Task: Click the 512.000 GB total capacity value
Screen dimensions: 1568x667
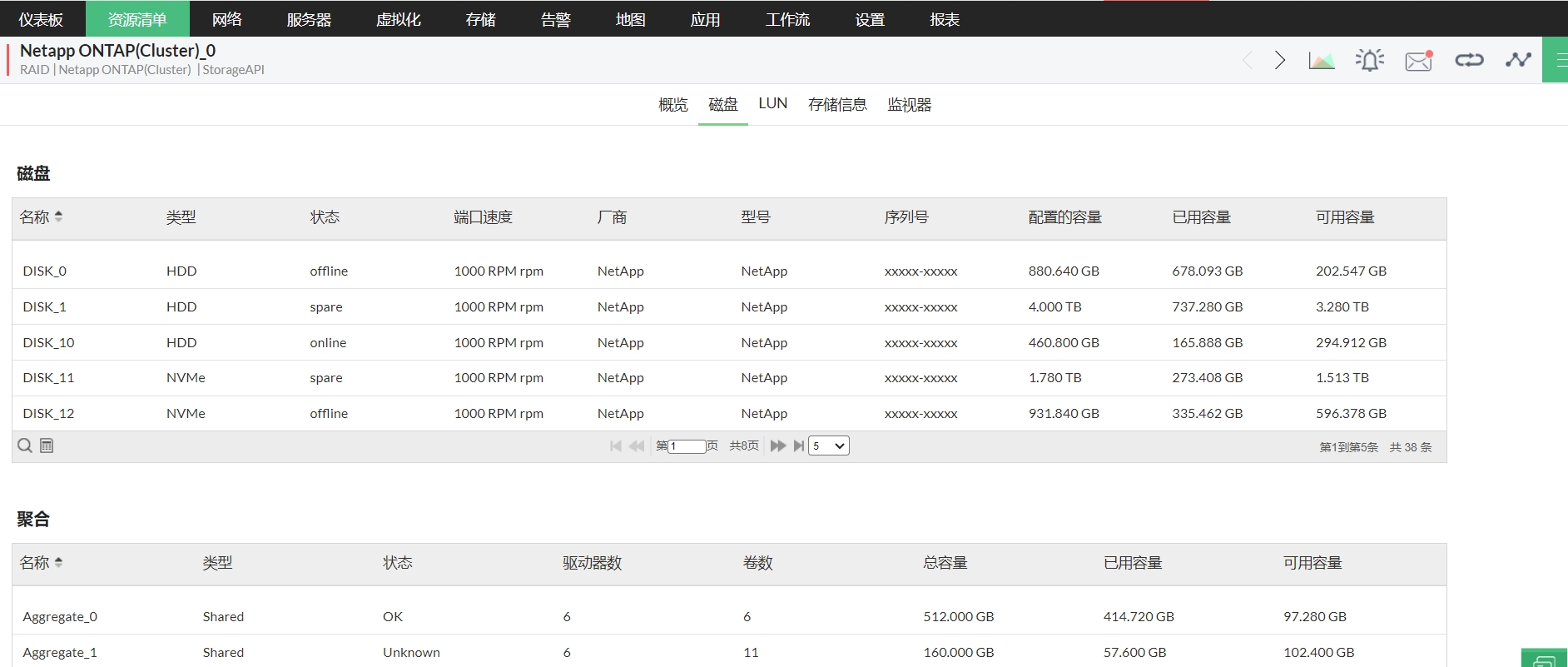Action: pos(959,617)
